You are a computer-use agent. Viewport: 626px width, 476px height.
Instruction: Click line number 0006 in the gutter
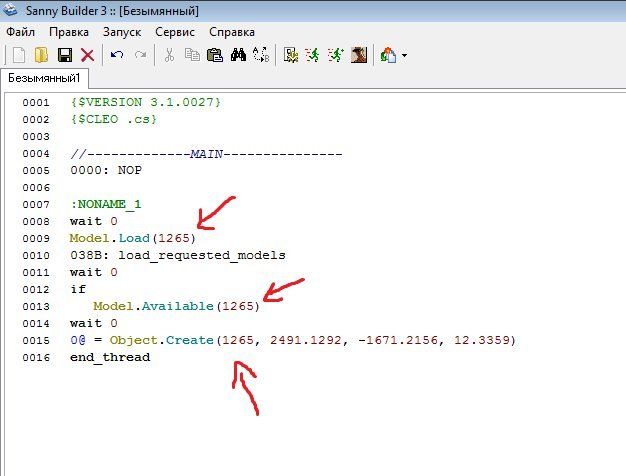[36, 188]
